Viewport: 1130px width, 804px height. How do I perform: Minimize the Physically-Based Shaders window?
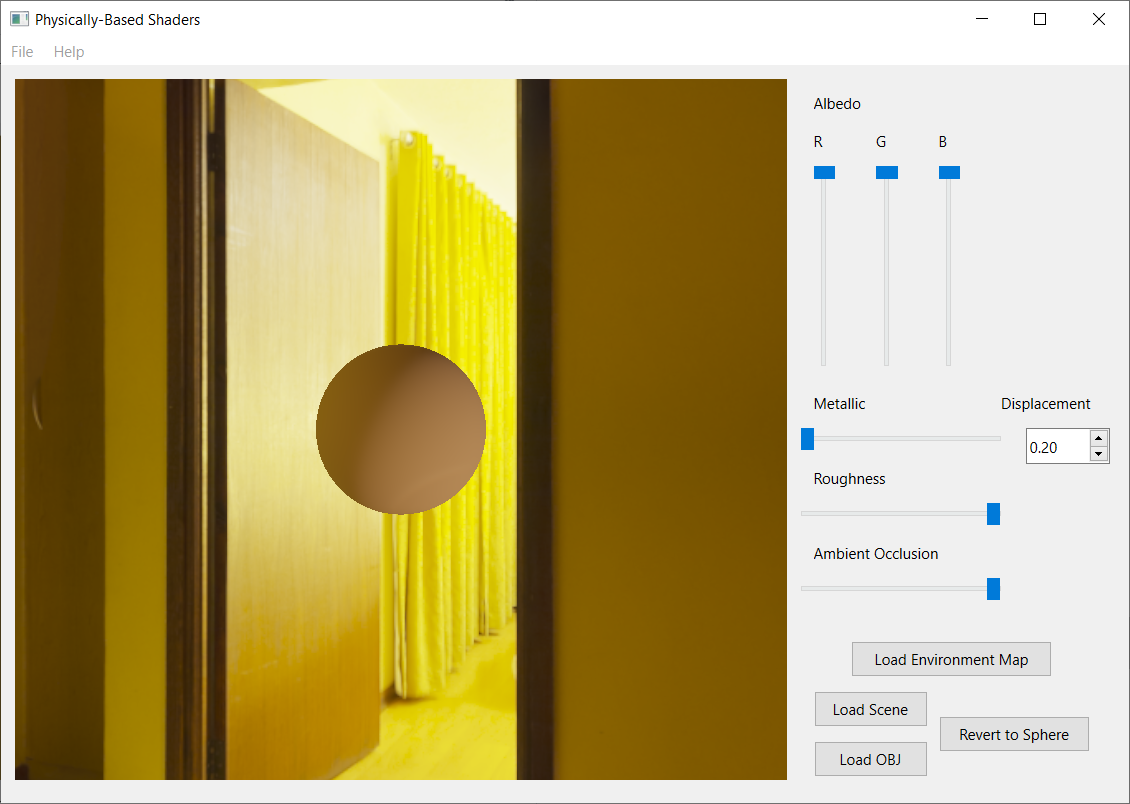(982, 19)
